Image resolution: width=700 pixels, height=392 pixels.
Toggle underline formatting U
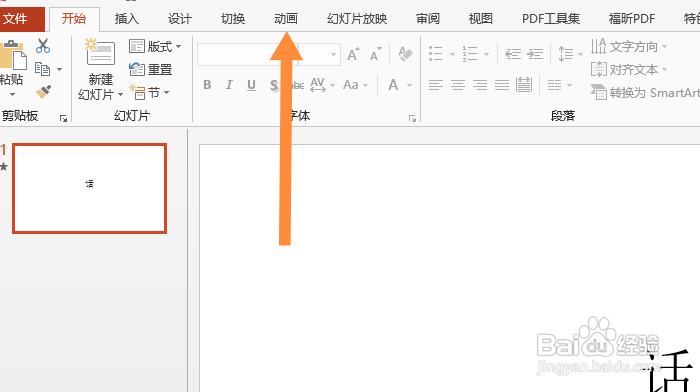(251, 85)
